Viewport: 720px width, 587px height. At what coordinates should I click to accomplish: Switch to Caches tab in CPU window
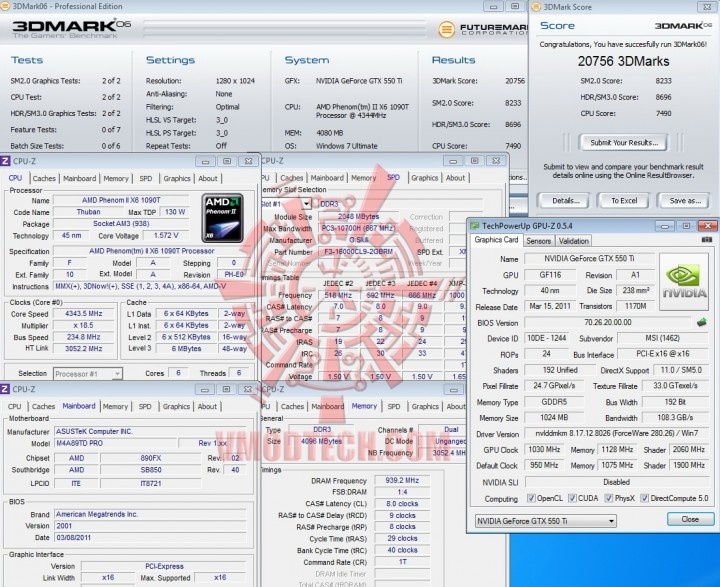point(44,178)
